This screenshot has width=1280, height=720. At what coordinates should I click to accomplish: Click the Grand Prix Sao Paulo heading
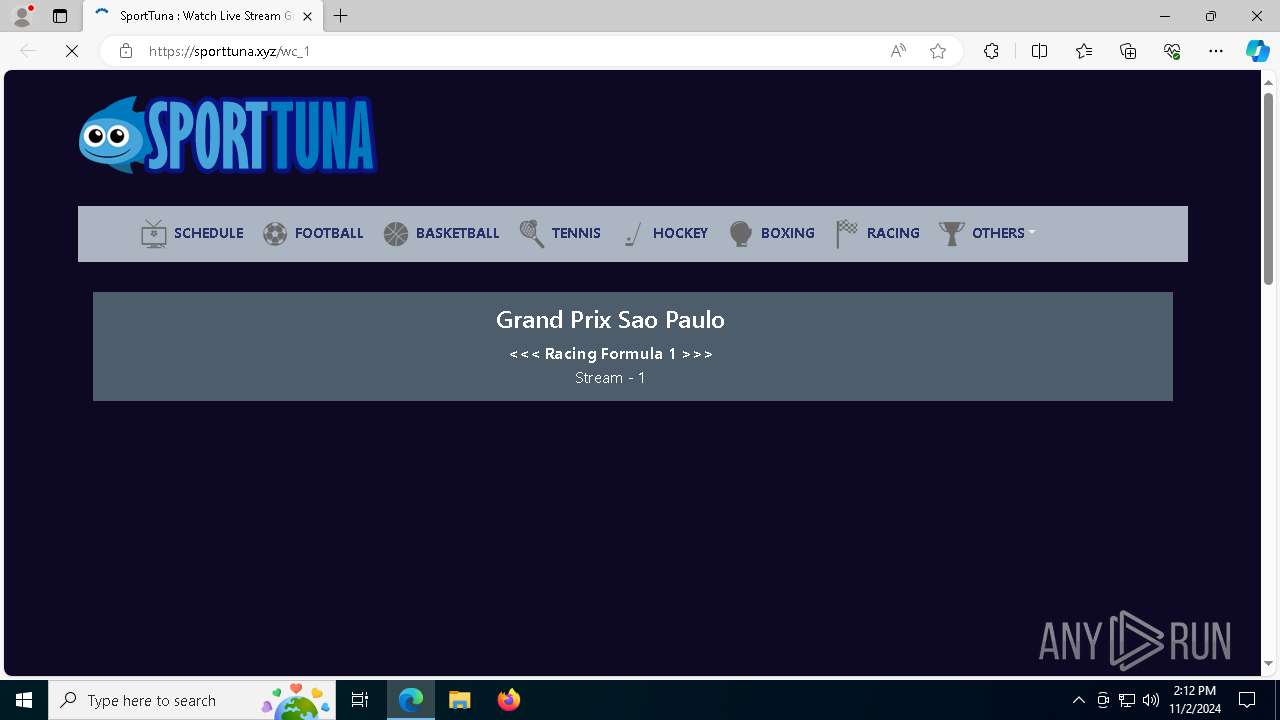610,319
